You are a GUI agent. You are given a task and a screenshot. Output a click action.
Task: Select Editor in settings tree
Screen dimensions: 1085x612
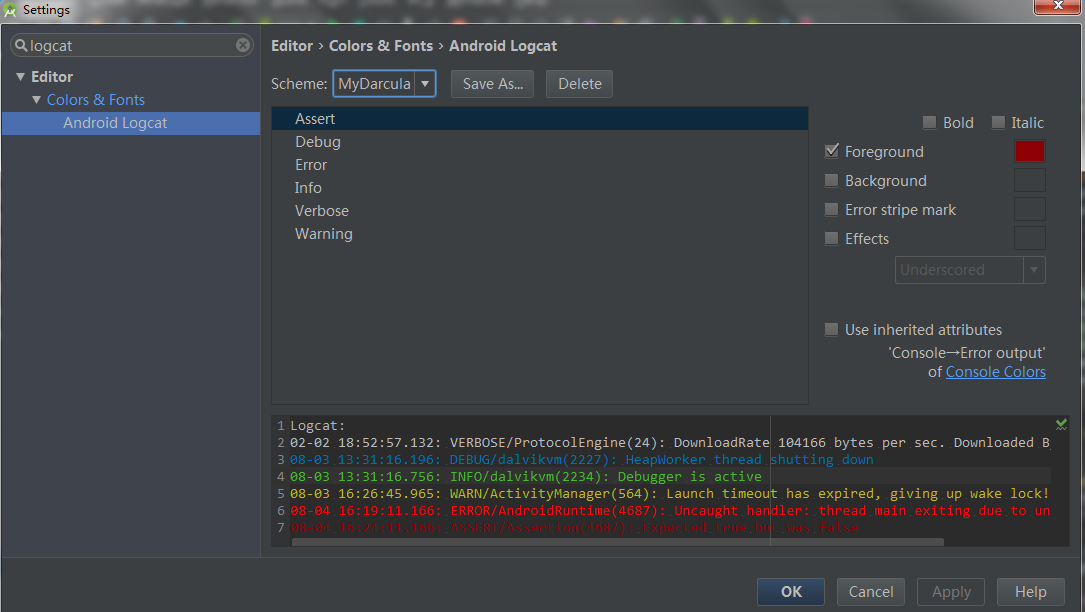point(52,77)
